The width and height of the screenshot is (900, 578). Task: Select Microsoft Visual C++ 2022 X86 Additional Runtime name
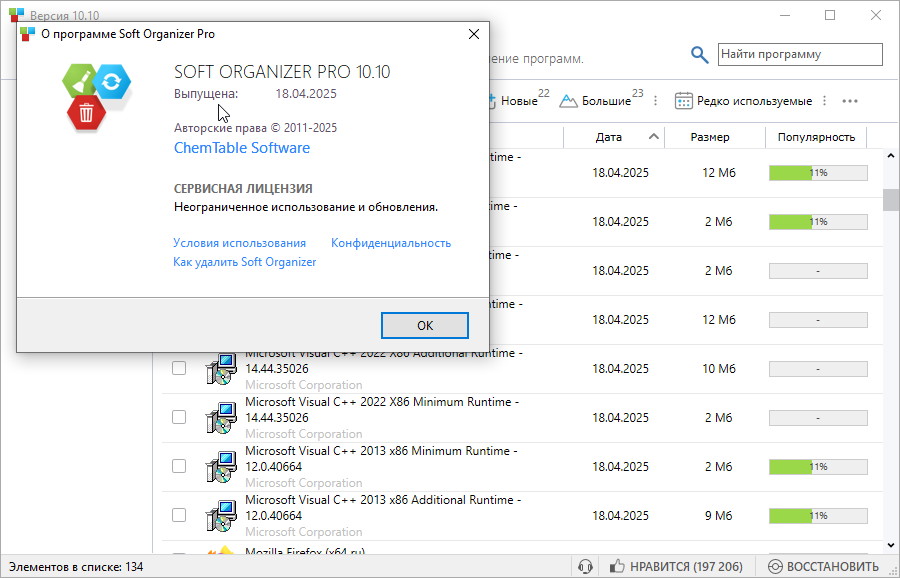pyautogui.click(x=383, y=360)
